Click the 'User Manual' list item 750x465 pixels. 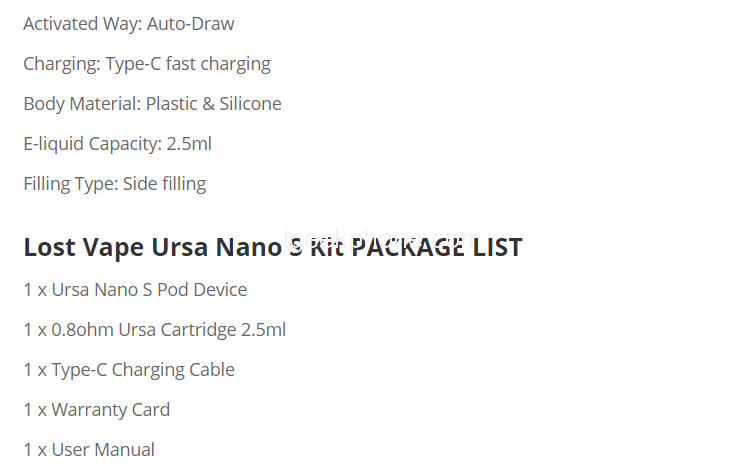point(103,450)
